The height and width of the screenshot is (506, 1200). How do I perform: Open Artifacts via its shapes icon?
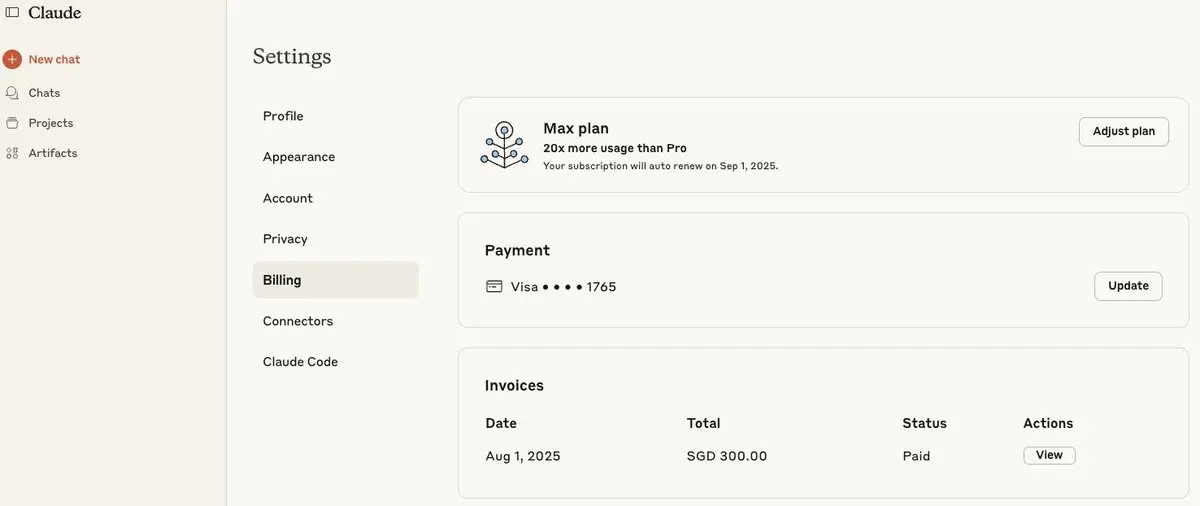12,153
